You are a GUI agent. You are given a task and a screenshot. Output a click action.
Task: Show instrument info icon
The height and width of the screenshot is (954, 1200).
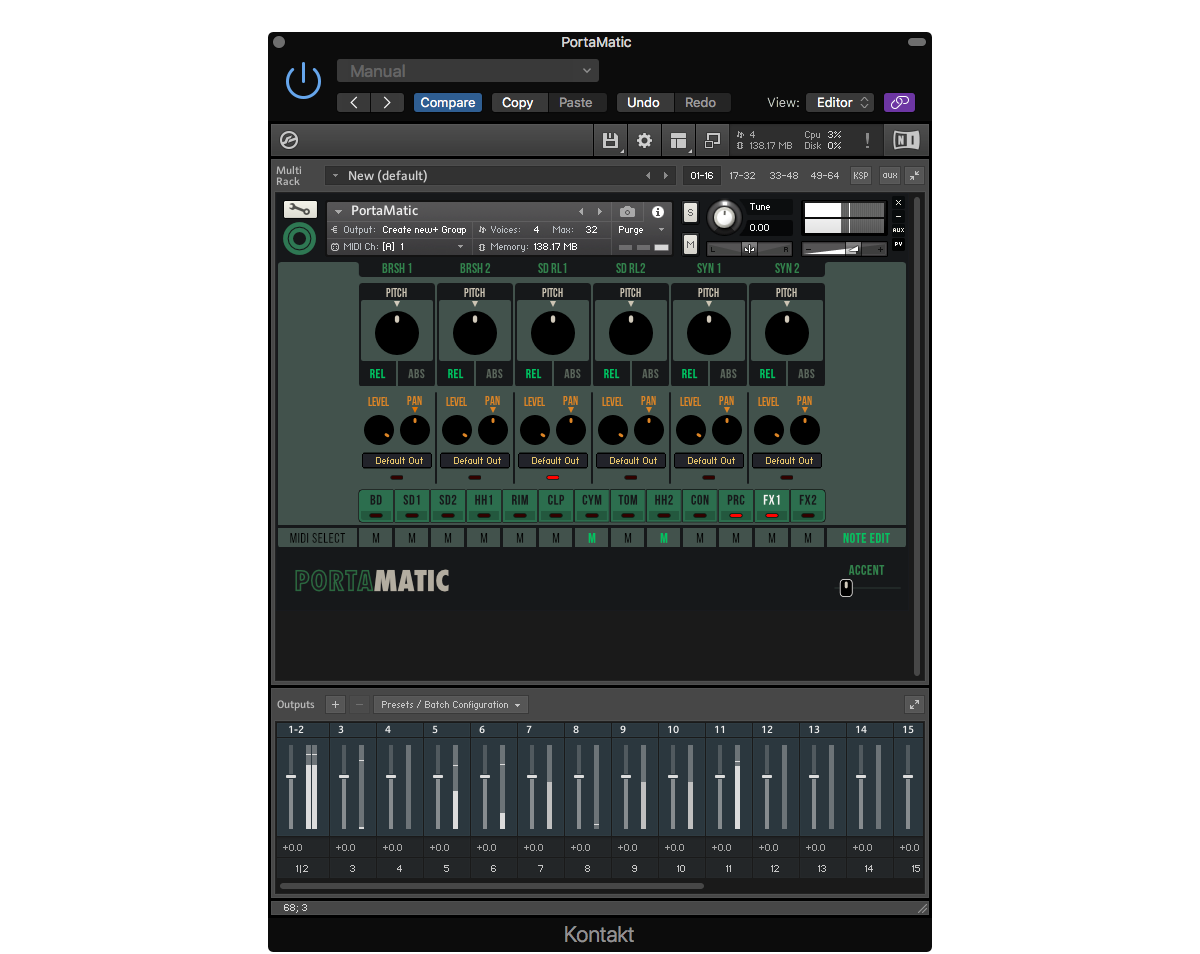coord(657,212)
